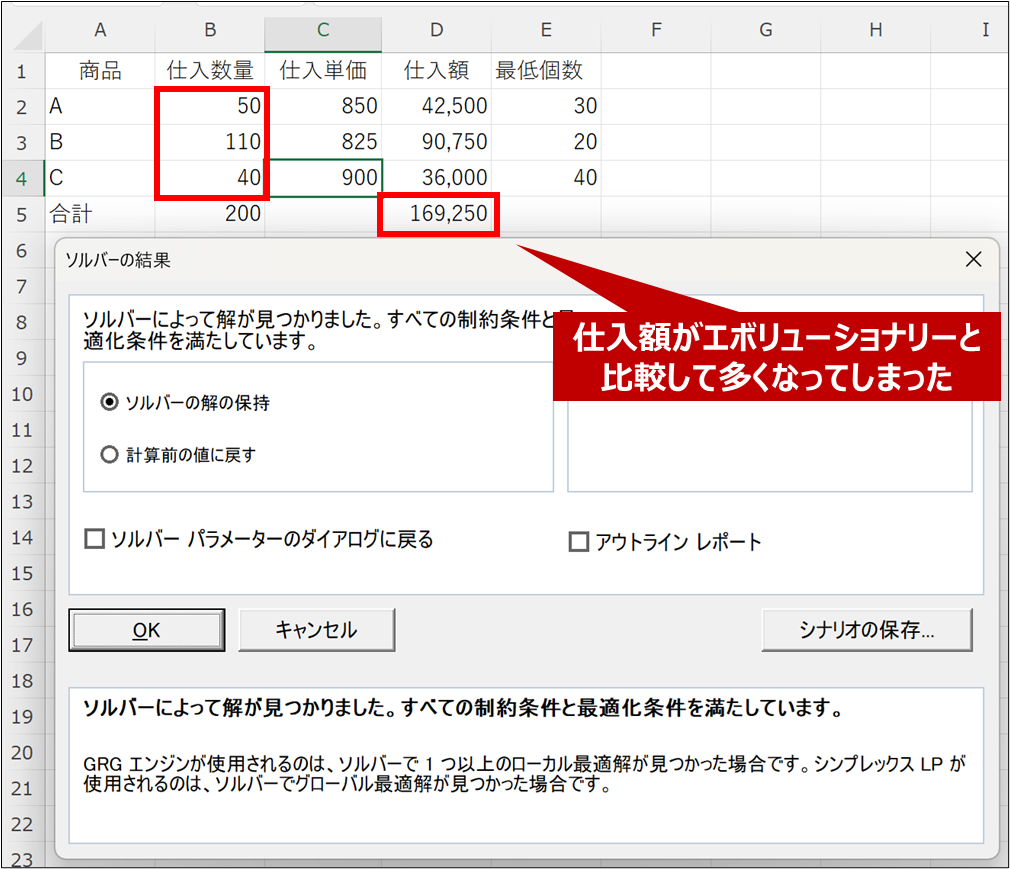Screen dimensions: 1010x869
Task: Open シナリオの保存... button
Action: coord(866,630)
